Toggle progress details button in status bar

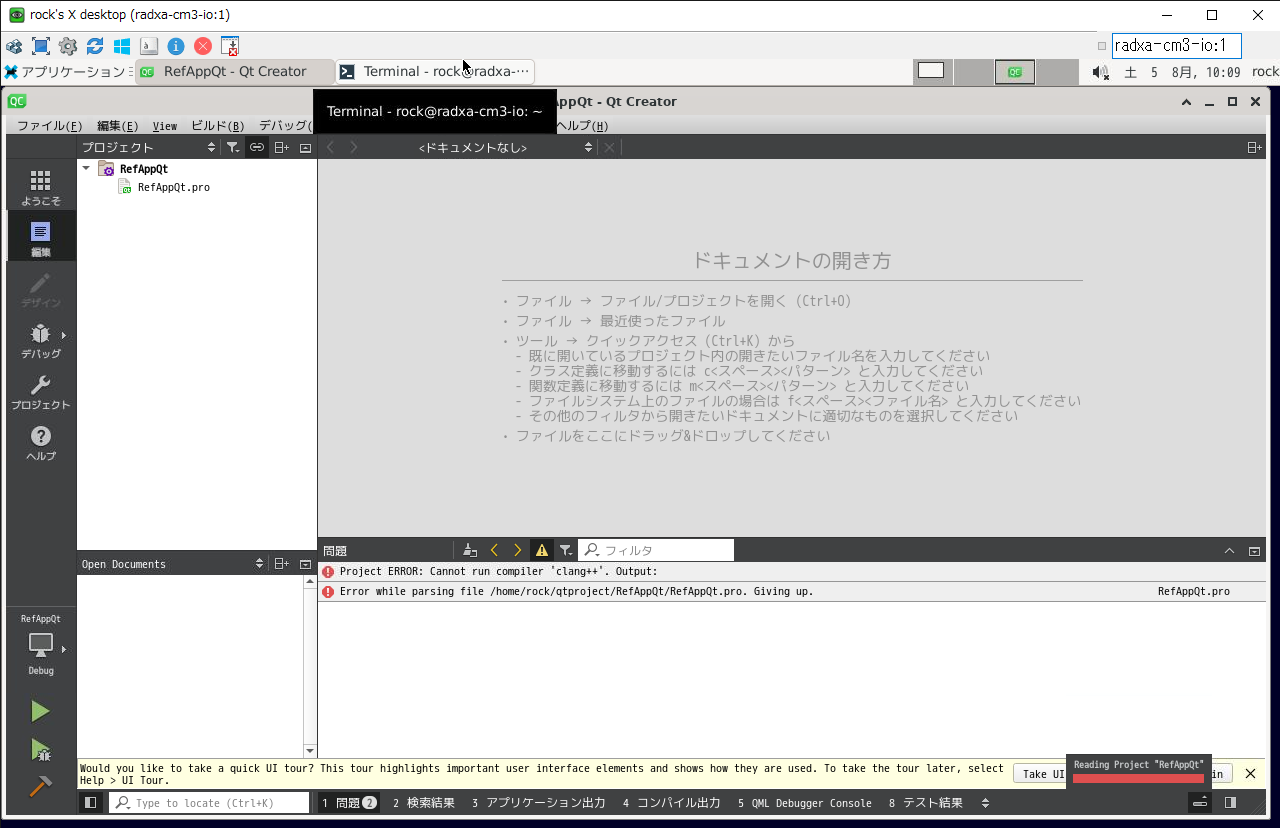click(x=1200, y=802)
